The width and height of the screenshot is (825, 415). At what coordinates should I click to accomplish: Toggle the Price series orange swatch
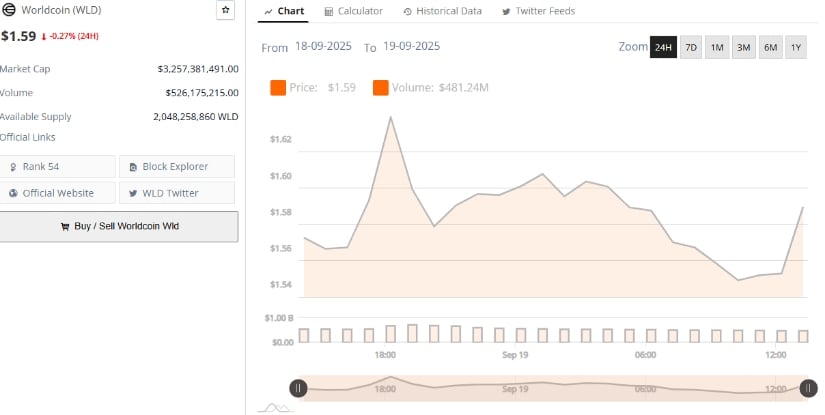tap(278, 88)
